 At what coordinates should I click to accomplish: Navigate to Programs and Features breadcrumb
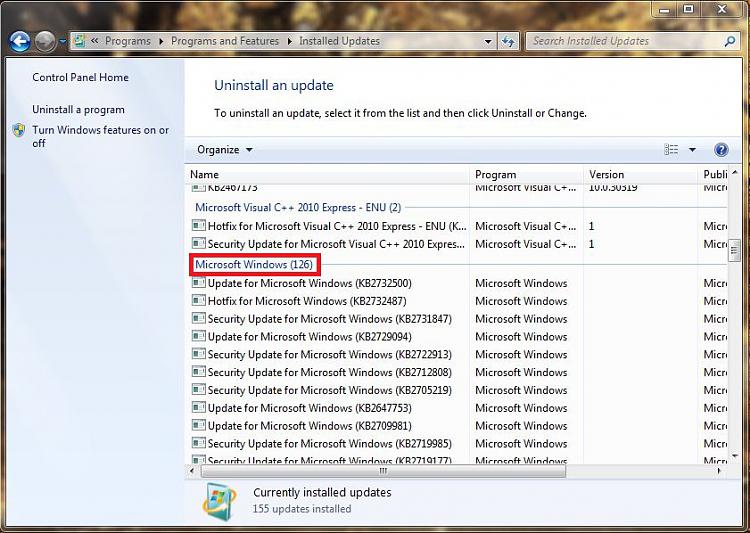pos(225,41)
